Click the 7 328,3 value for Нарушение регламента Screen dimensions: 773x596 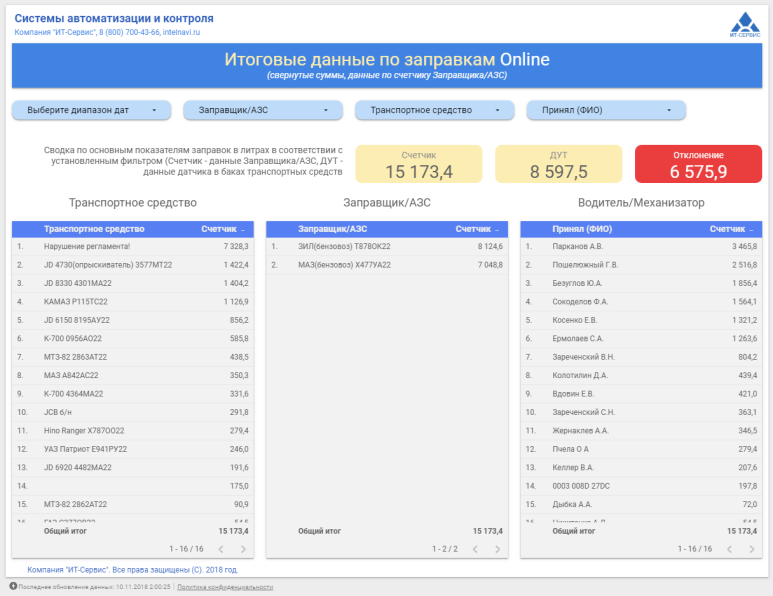[x=236, y=246]
